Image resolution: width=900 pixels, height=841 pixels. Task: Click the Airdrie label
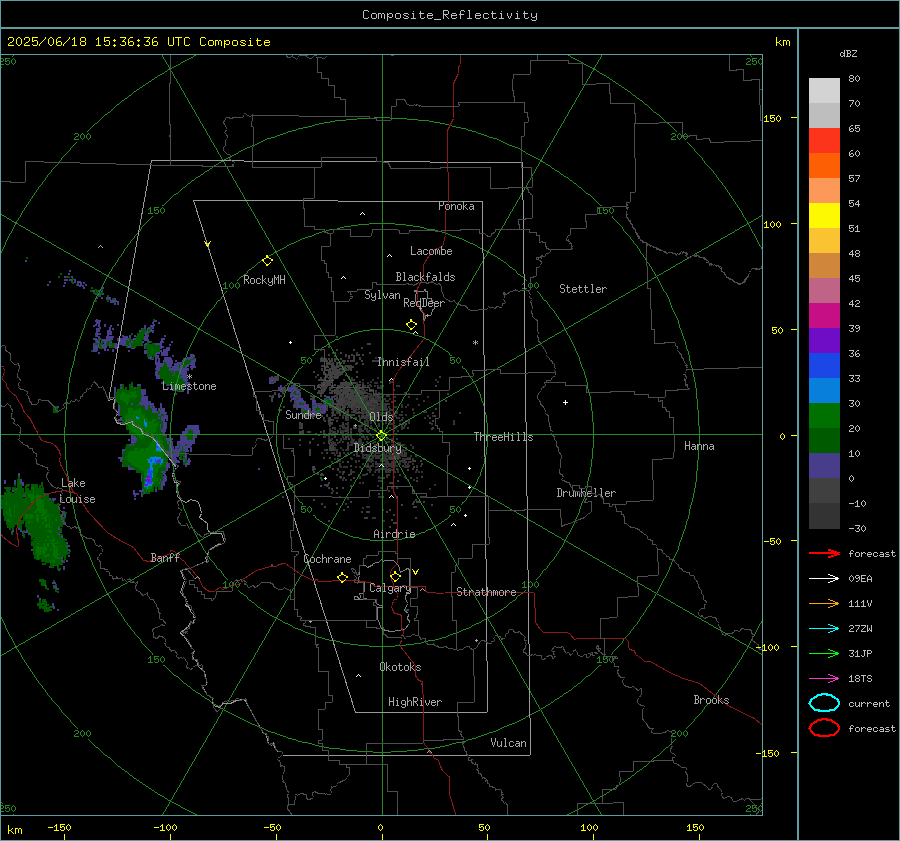pyautogui.click(x=394, y=534)
